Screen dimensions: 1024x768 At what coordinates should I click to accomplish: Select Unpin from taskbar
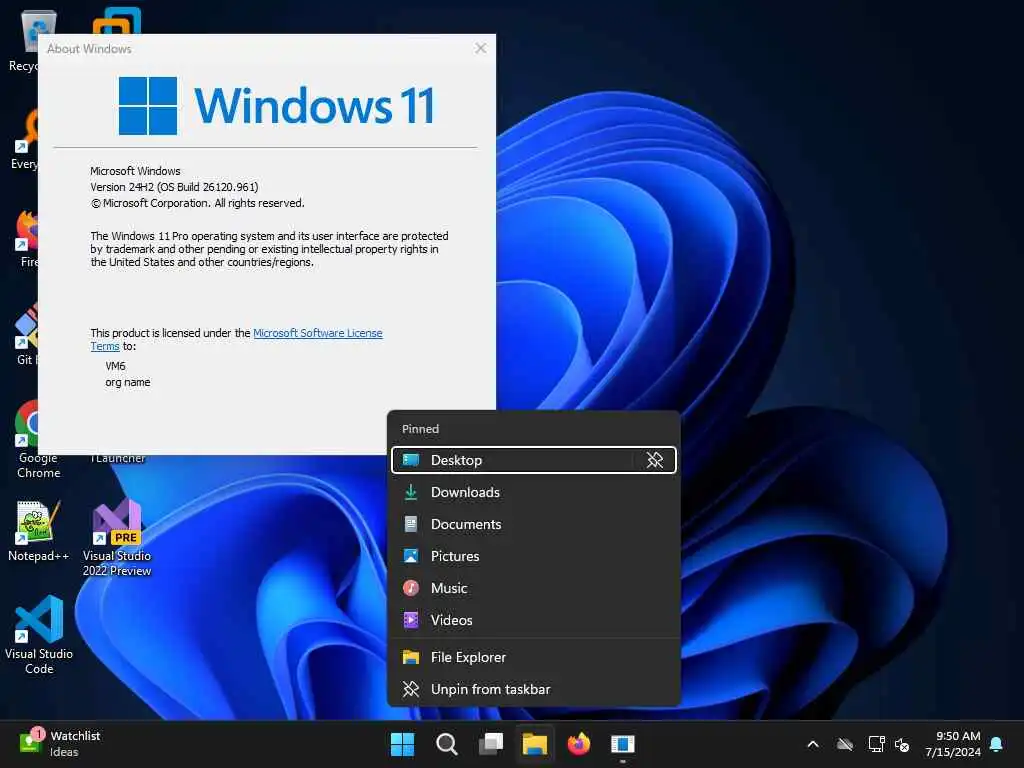[534, 690]
